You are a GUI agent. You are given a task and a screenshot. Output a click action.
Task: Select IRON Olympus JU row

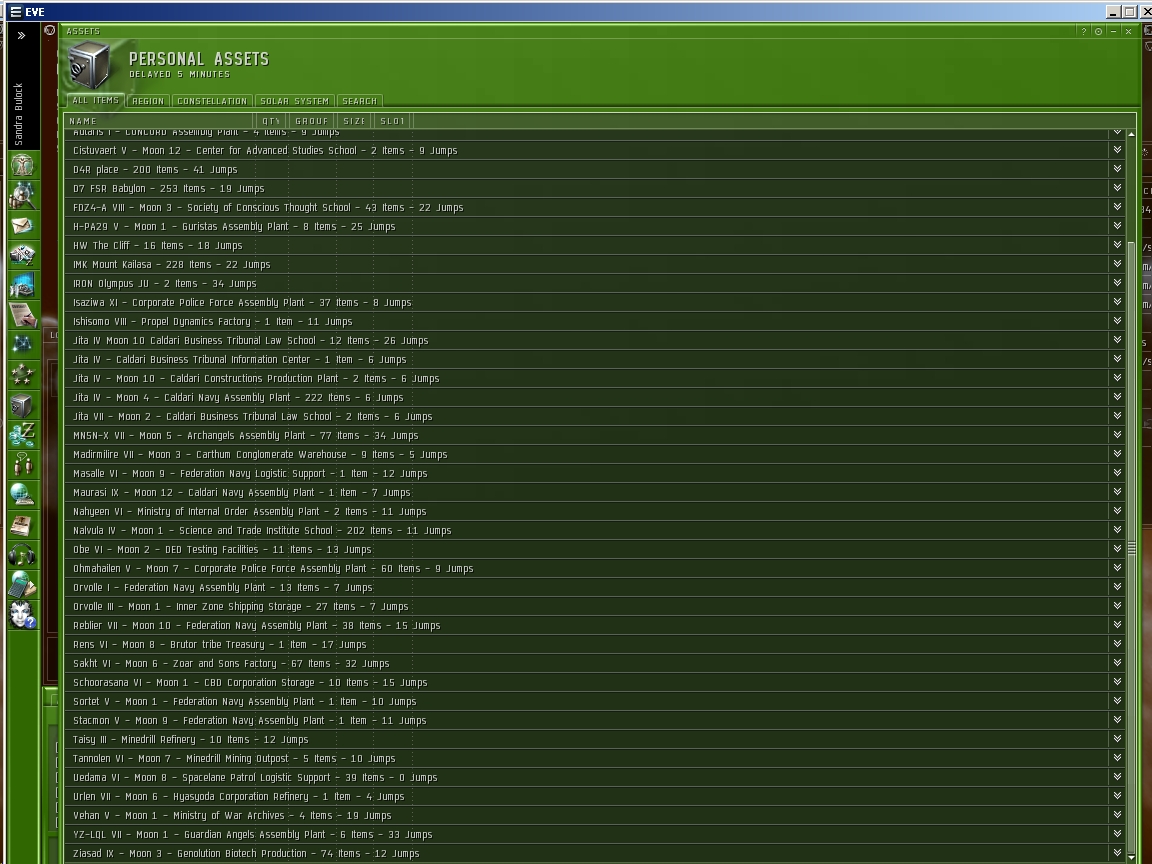click(x=594, y=283)
